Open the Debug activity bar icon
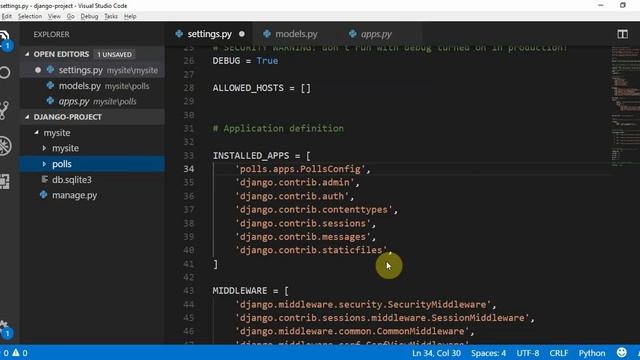 click(5, 146)
